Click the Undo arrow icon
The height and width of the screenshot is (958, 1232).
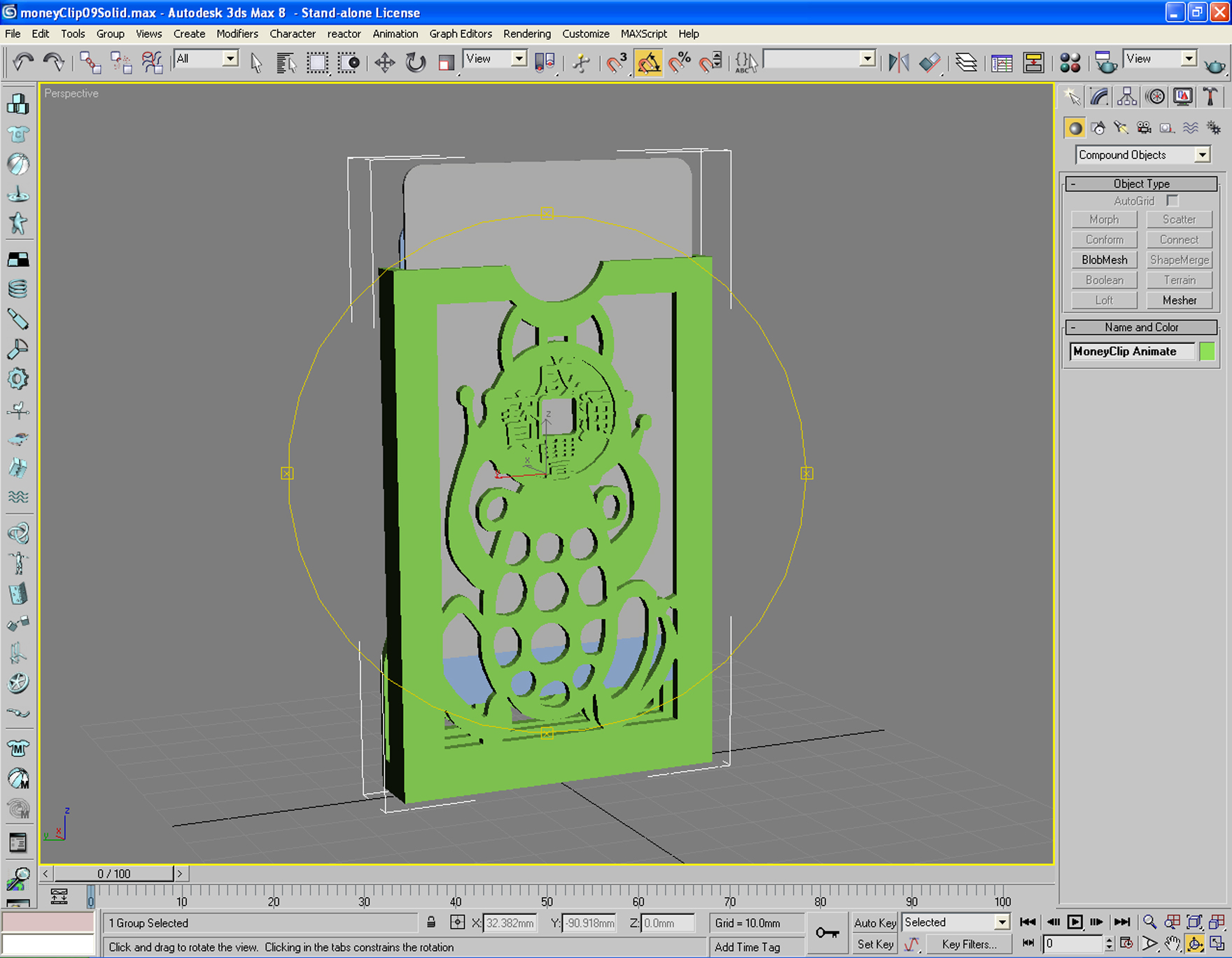[23, 63]
